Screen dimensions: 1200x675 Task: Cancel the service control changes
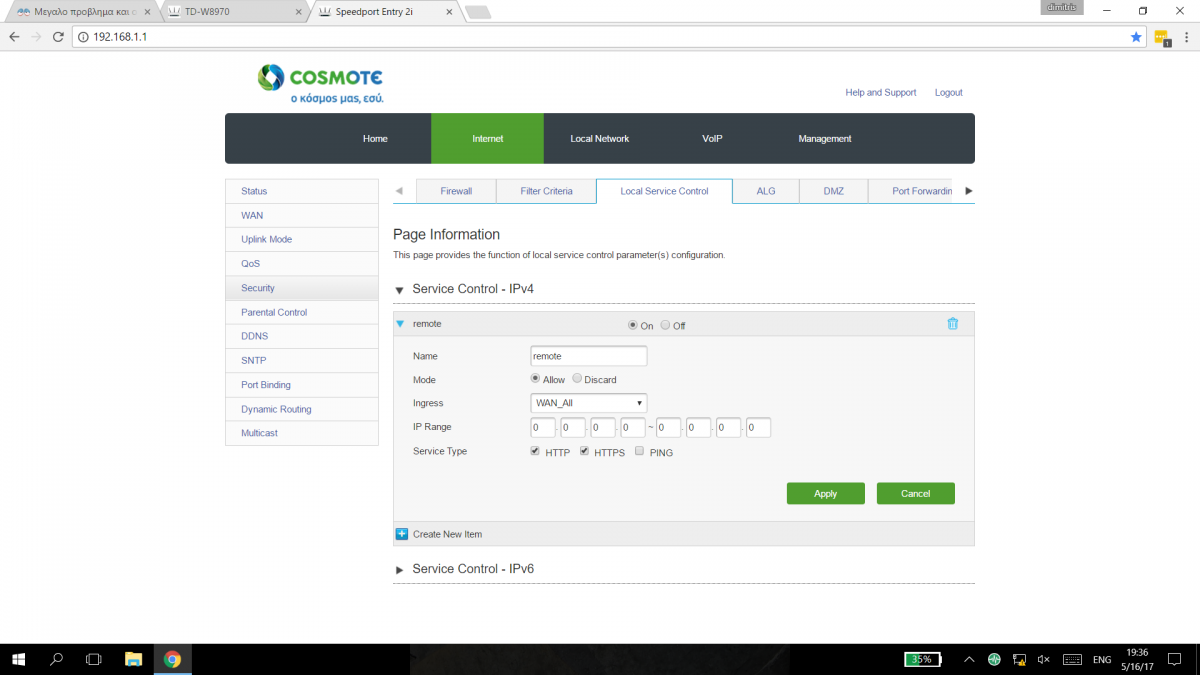916,493
